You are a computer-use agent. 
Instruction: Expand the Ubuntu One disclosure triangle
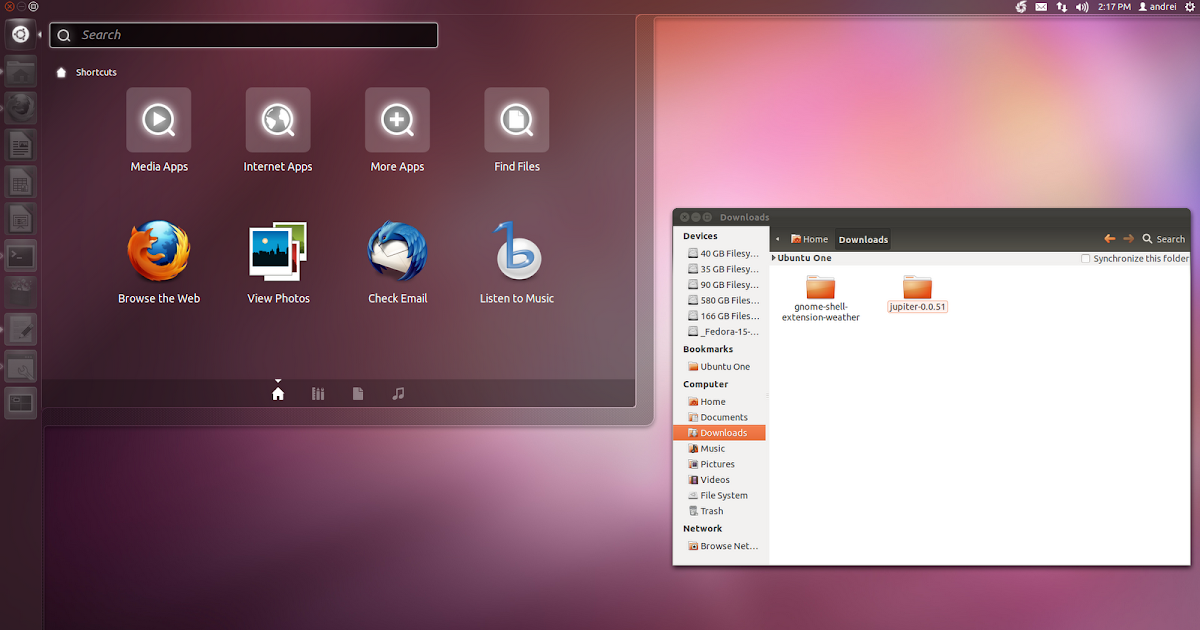[x=774, y=258]
